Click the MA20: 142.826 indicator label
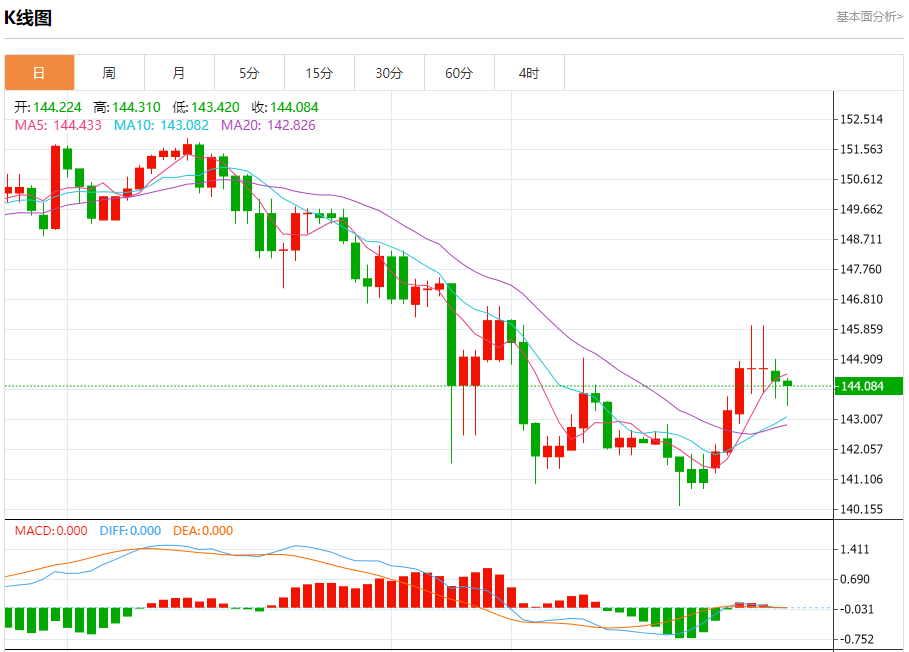 click(x=268, y=125)
